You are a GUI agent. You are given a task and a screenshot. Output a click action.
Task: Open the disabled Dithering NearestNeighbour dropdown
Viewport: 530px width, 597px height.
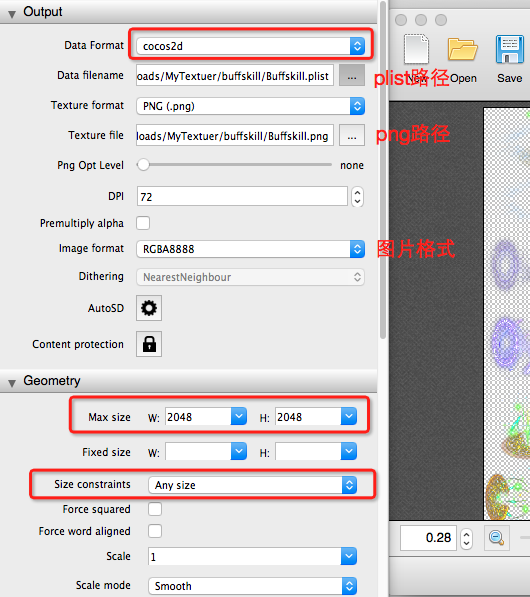point(251,277)
